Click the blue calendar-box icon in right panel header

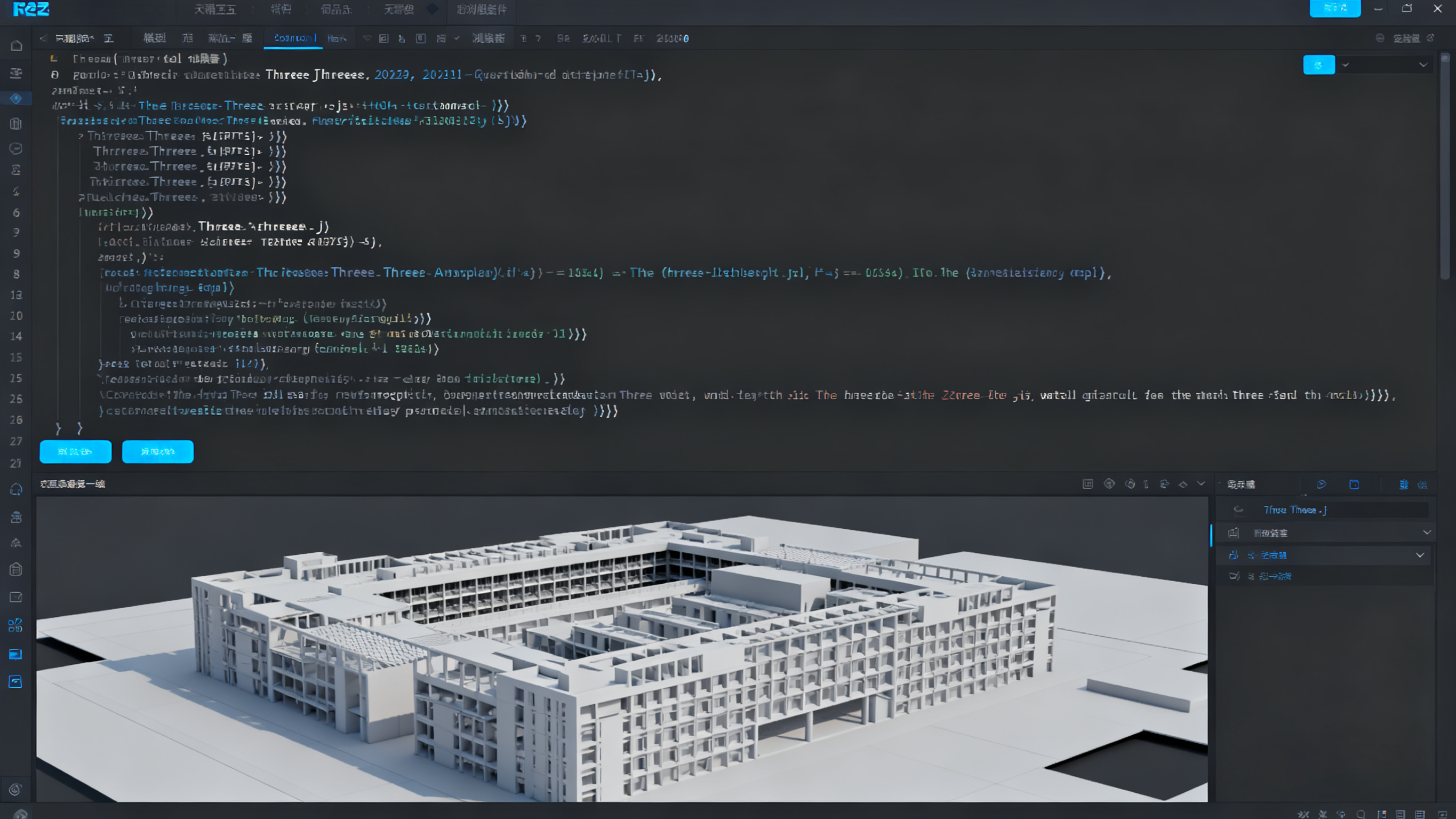pos(1354,484)
